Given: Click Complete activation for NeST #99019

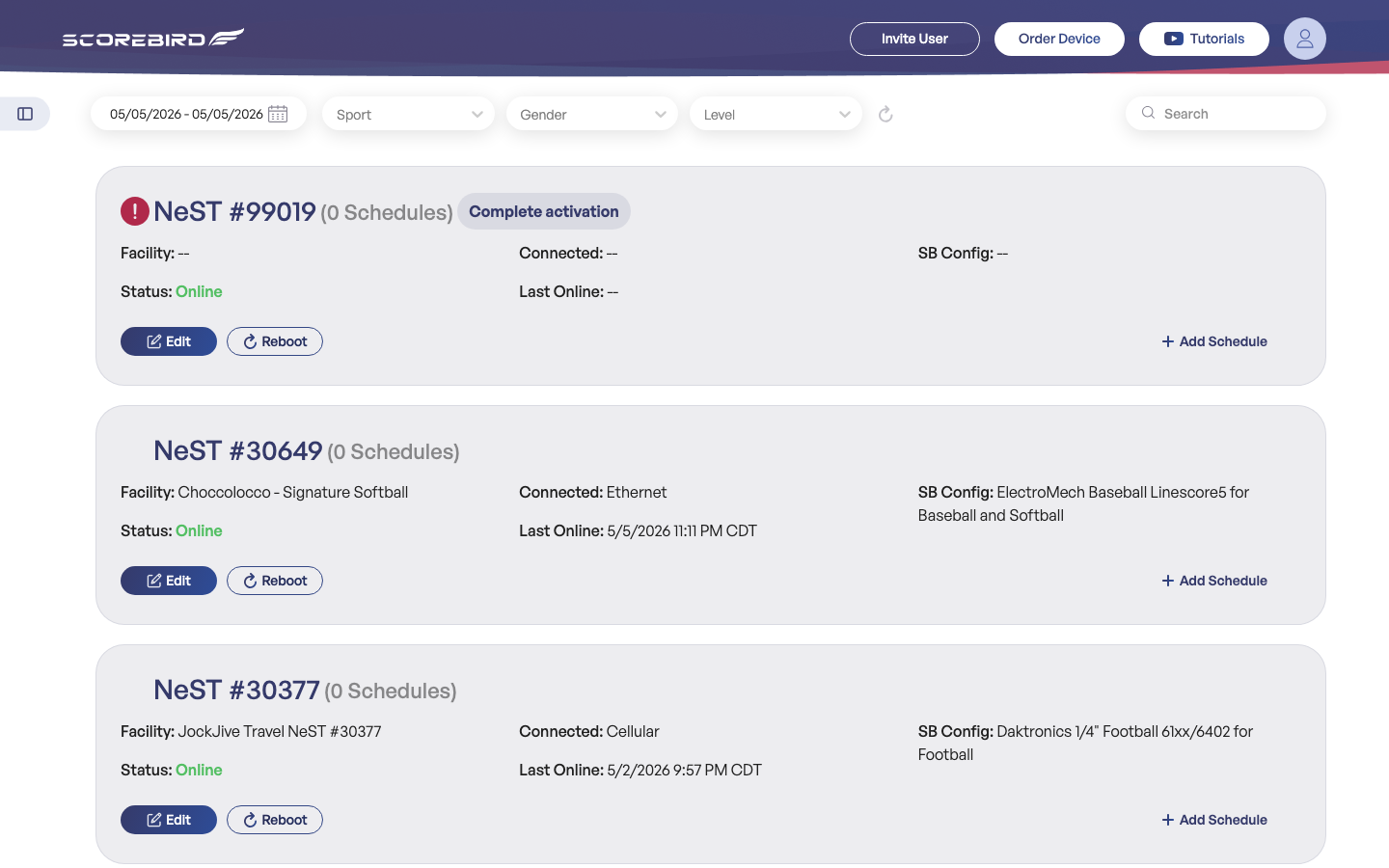Looking at the screenshot, I should click(x=544, y=211).
